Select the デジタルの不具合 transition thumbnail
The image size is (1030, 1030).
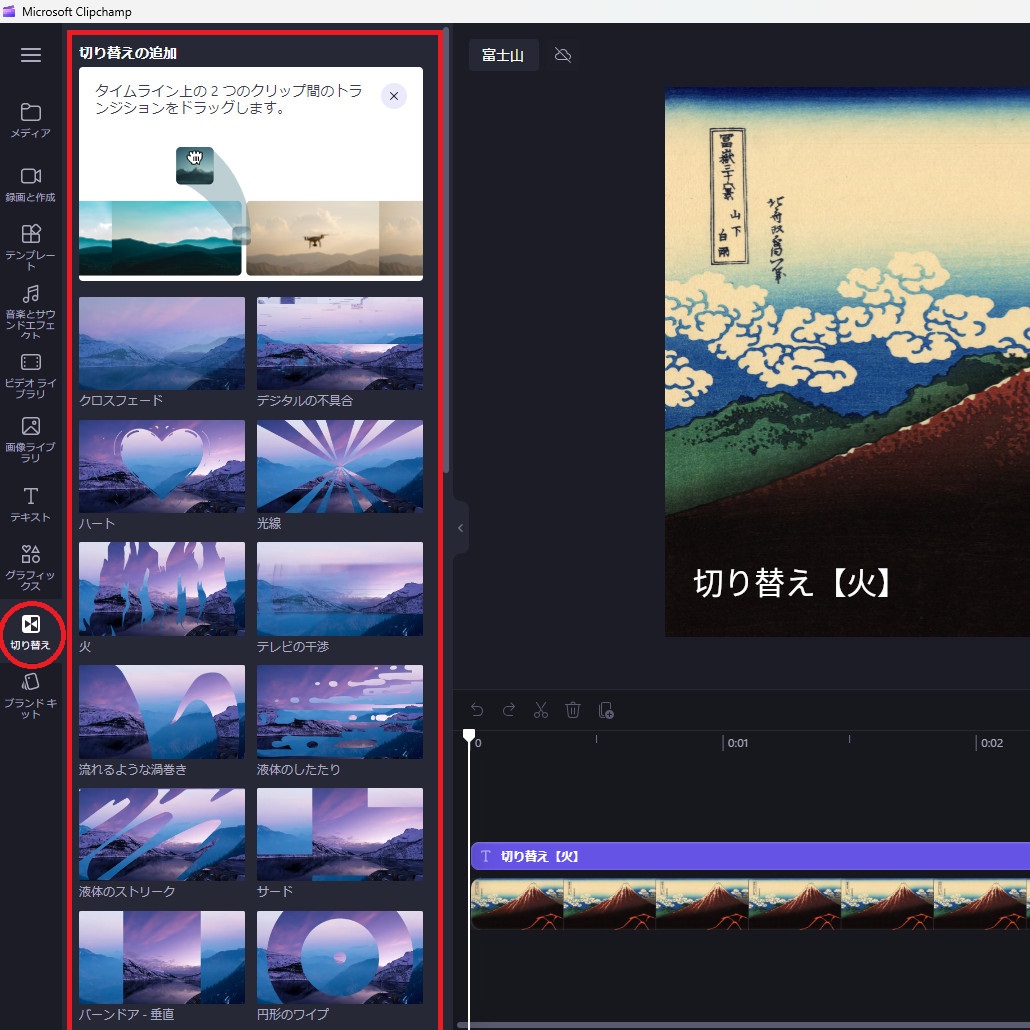tap(340, 343)
